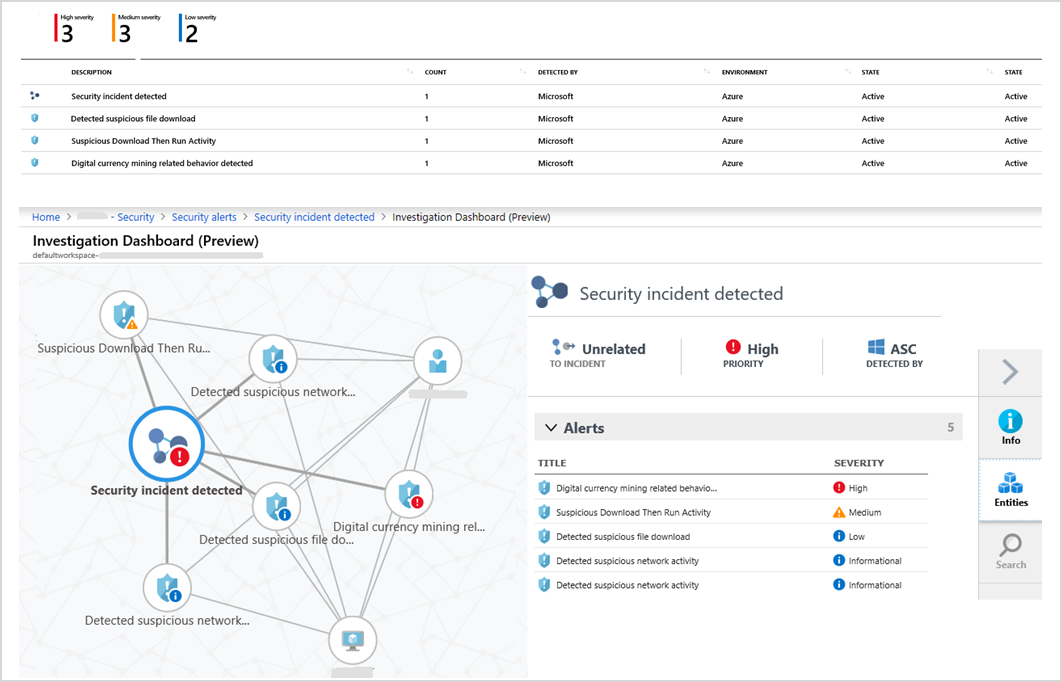
Task: Open Security alerts breadcrumb link
Action: pos(204,217)
